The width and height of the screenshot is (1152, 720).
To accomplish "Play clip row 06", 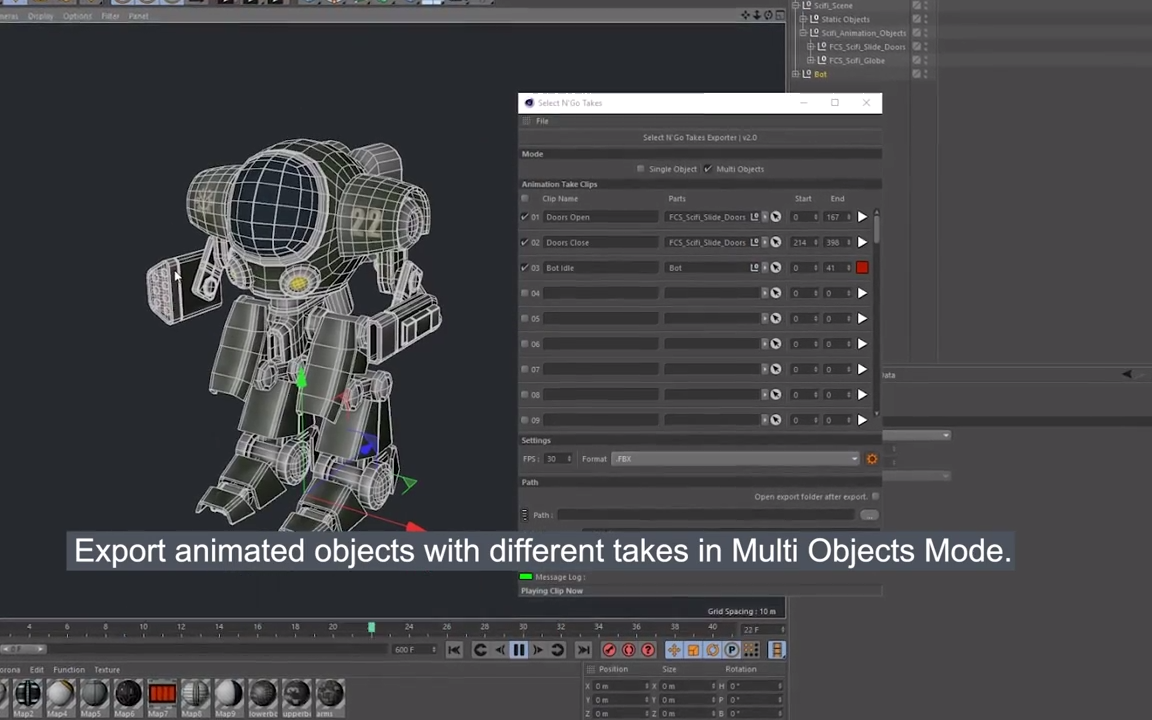I will (863, 344).
